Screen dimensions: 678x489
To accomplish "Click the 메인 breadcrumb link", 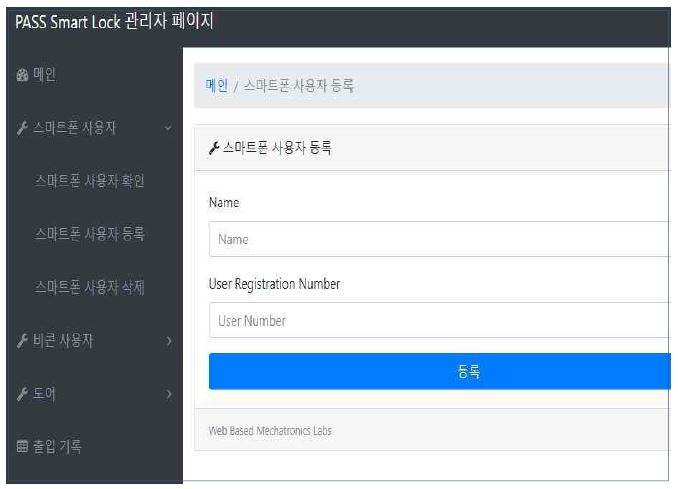I will pos(217,86).
